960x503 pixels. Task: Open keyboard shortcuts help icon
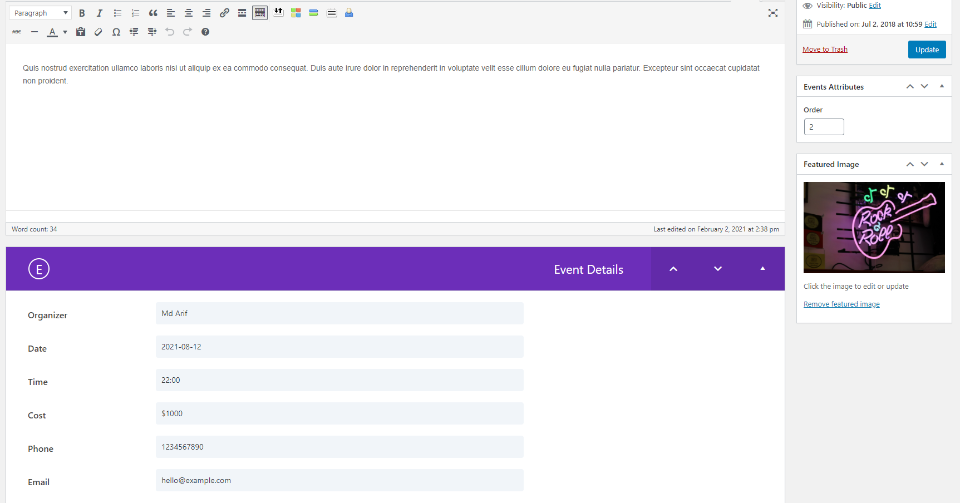click(205, 32)
